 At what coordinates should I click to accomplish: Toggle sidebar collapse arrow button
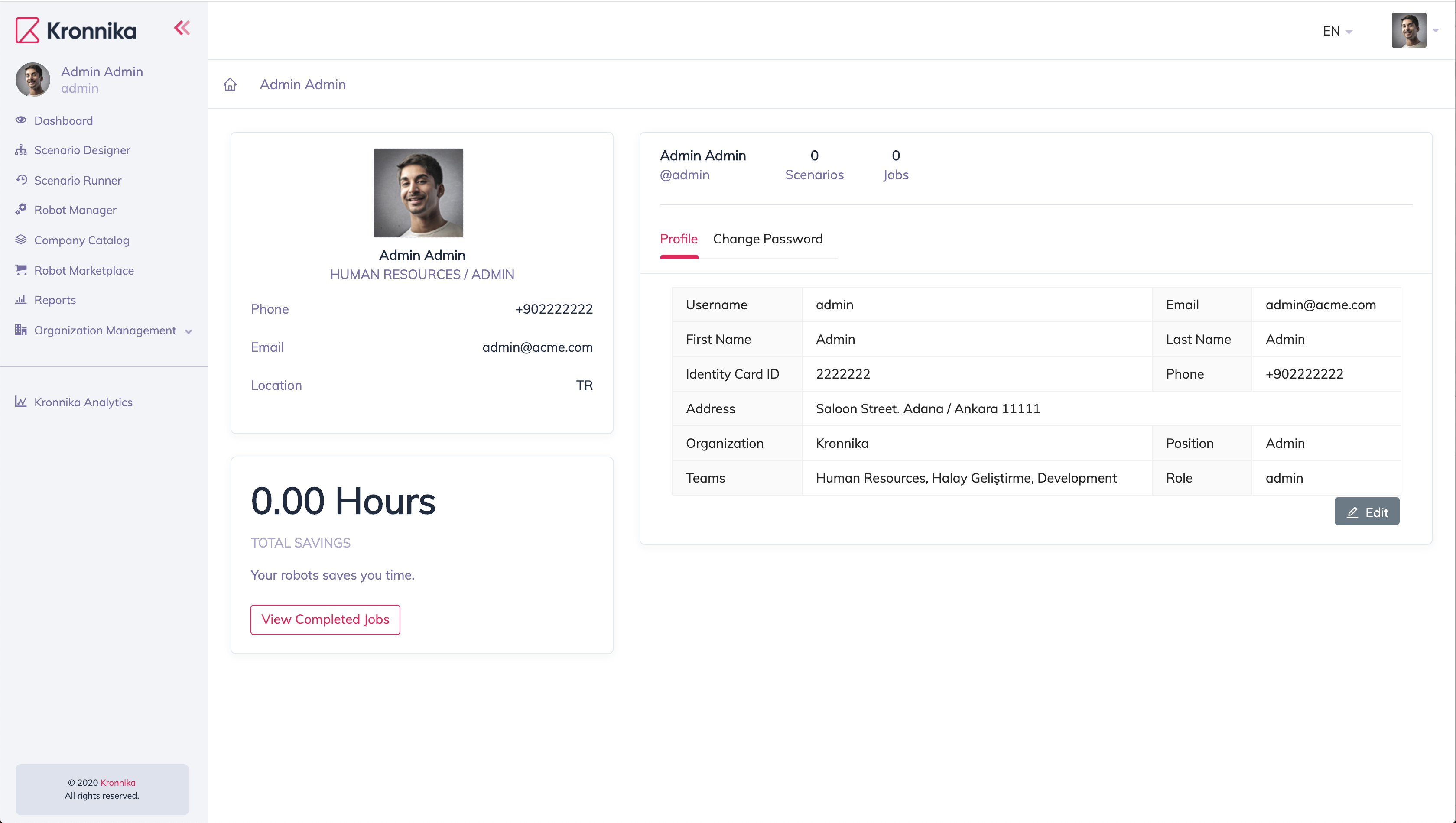tap(182, 28)
